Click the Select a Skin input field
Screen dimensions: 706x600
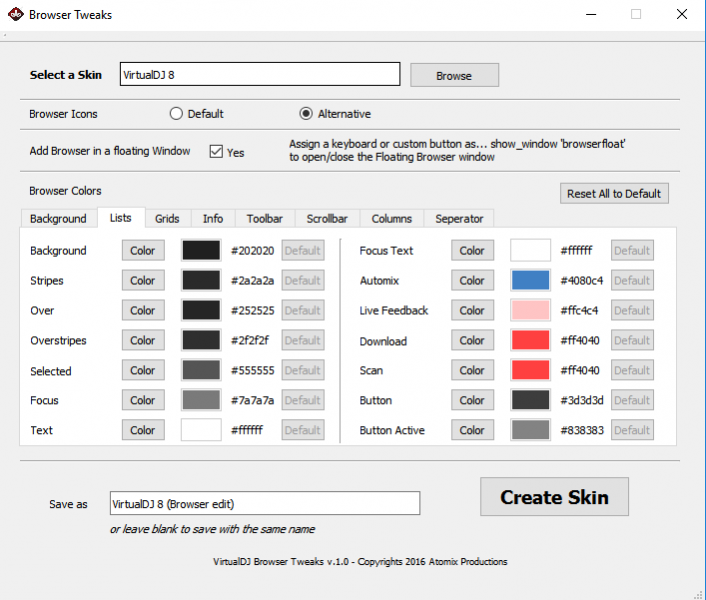click(x=260, y=74)
